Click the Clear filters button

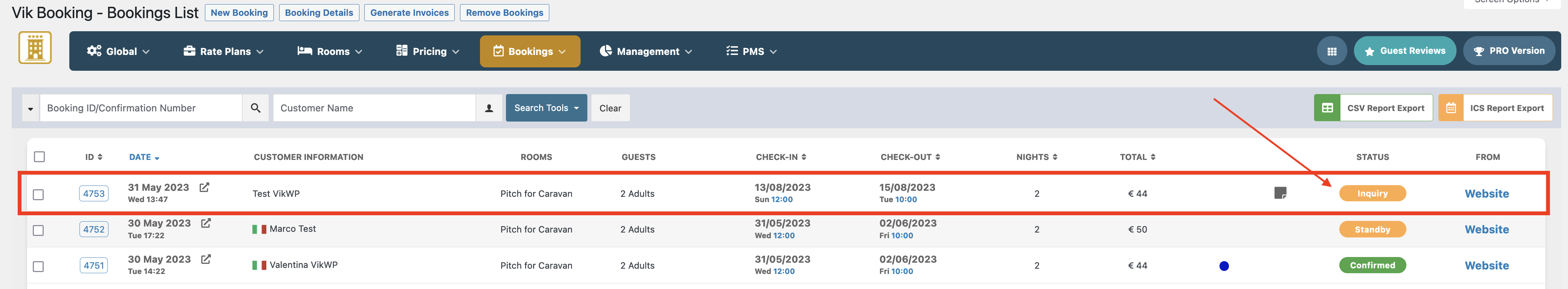click(x=610, y=108)
